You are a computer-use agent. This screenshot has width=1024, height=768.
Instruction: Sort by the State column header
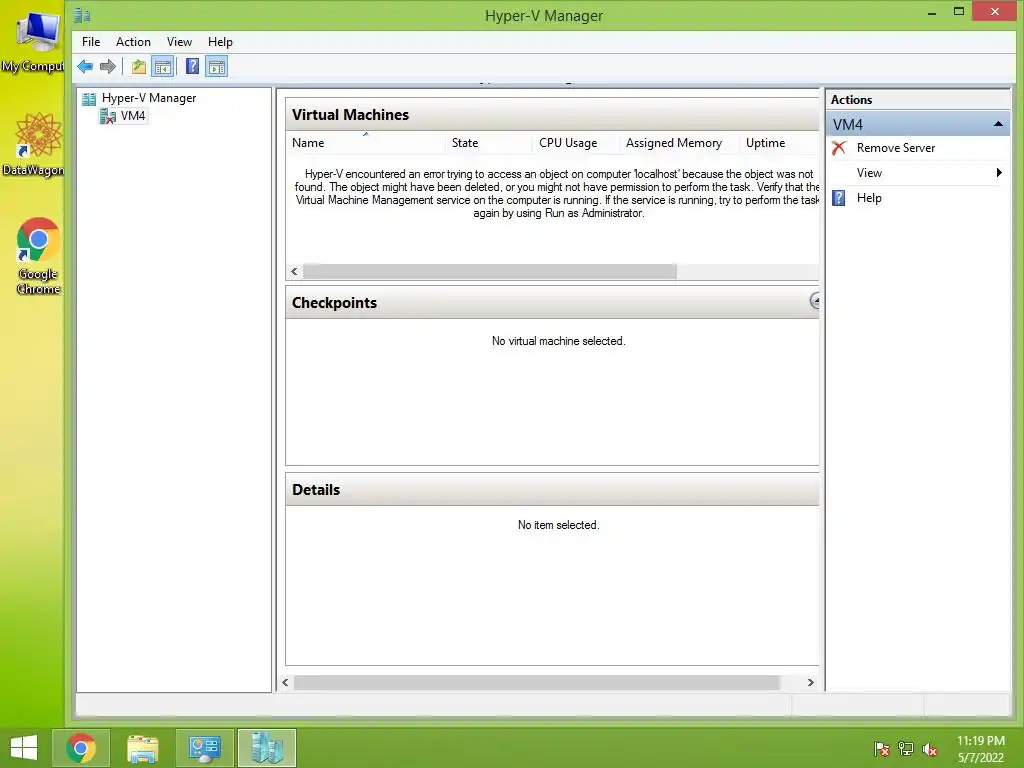489,143
